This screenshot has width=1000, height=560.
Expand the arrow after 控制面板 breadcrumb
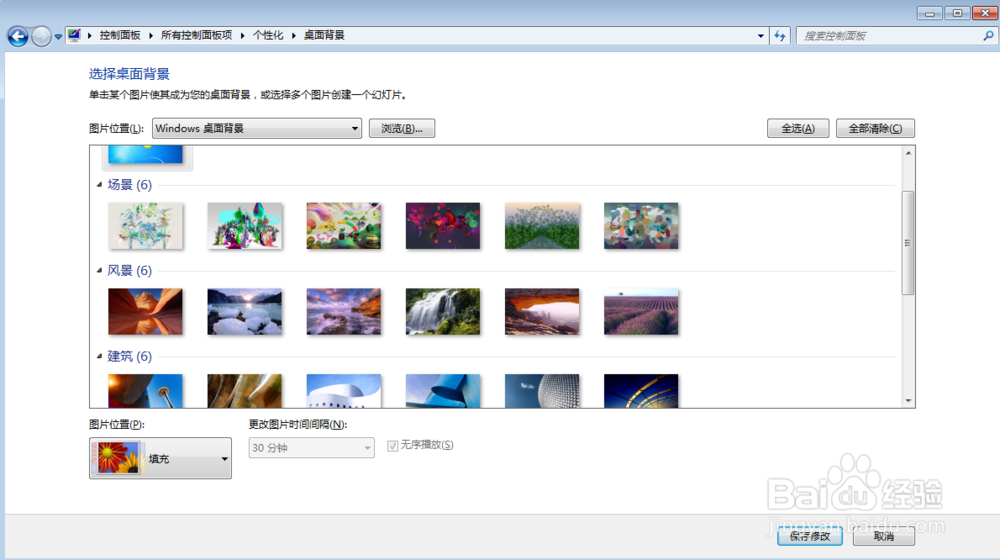coord(151,35)
